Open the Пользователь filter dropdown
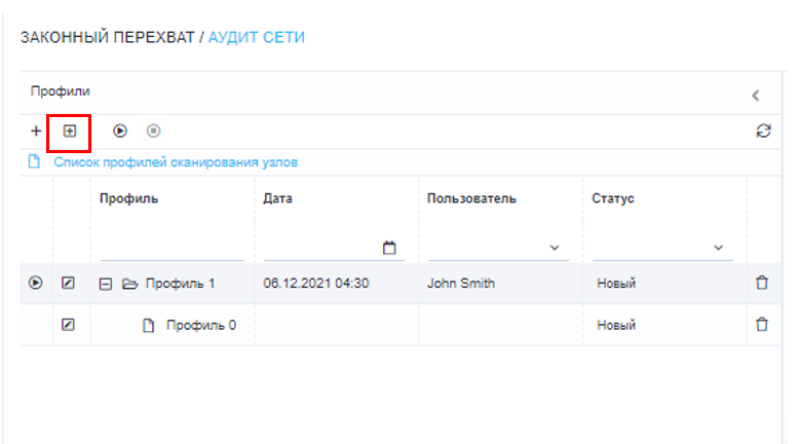The height and width of the screenshot is (444, 800). pos(553,247)
